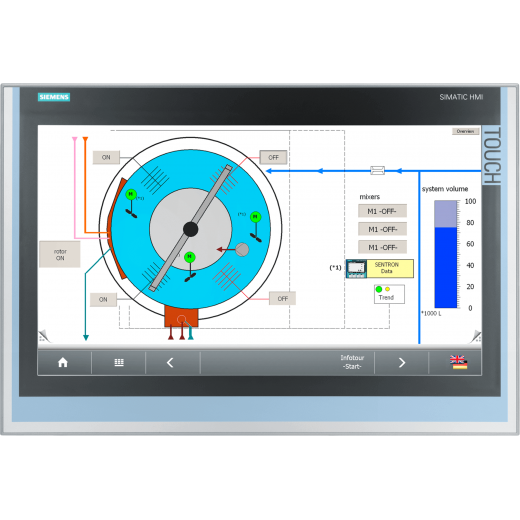This screenshot has width=520, height=520.
Task: Advance with the right arrow icon
Action: pos(402,362)
